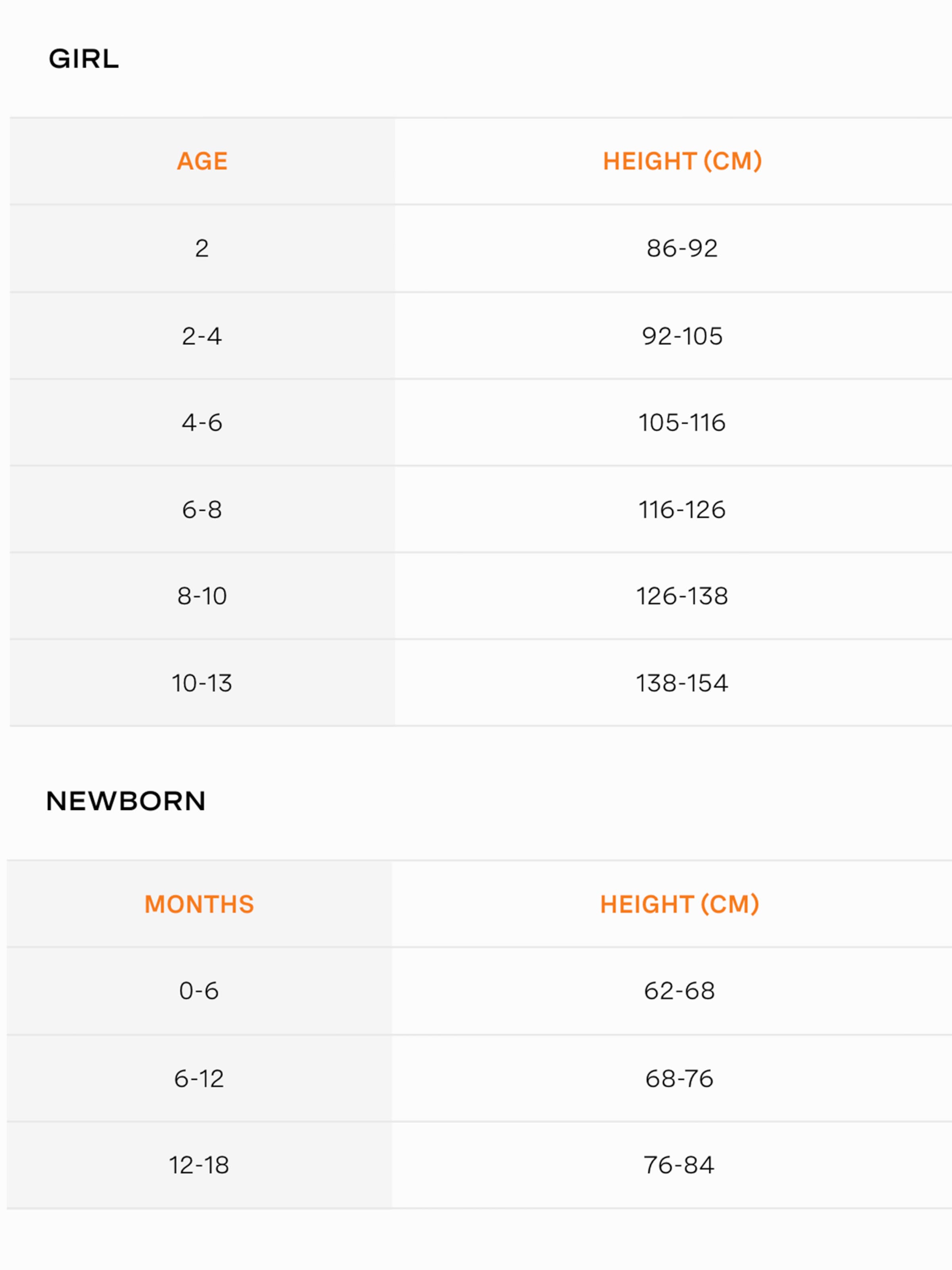Viewport: 952px width, 1270px height.
Task: Select the 0-6 months cell
Action: pos(199,991)
